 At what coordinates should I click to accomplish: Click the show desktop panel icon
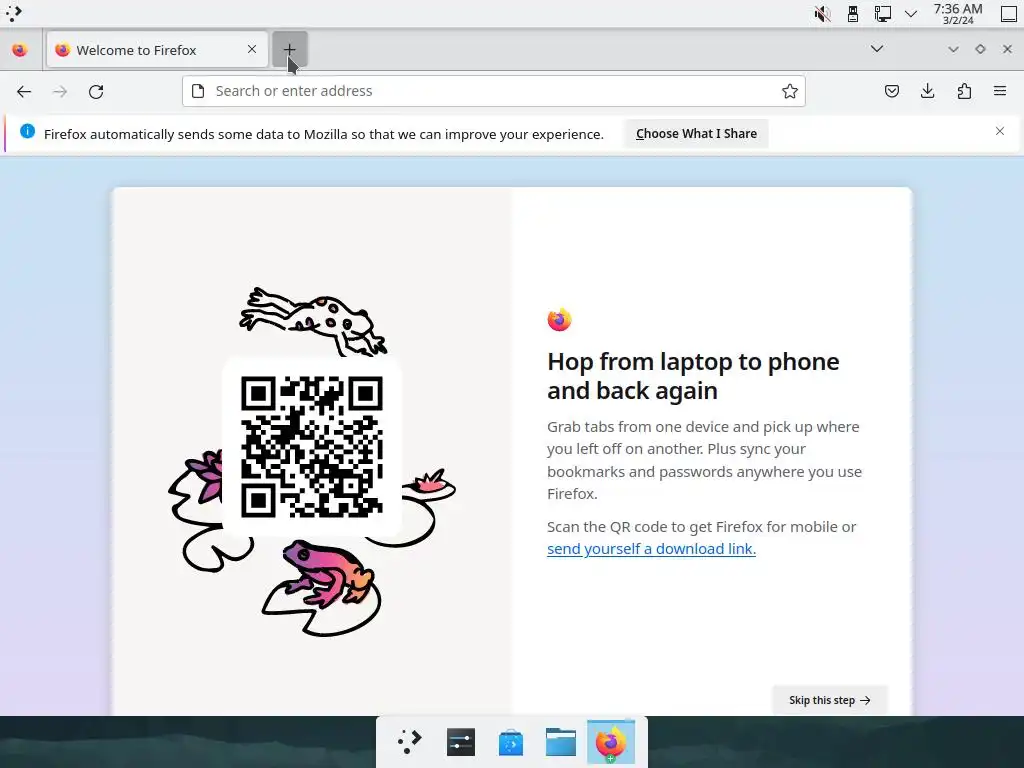[x=1008, y=14]
